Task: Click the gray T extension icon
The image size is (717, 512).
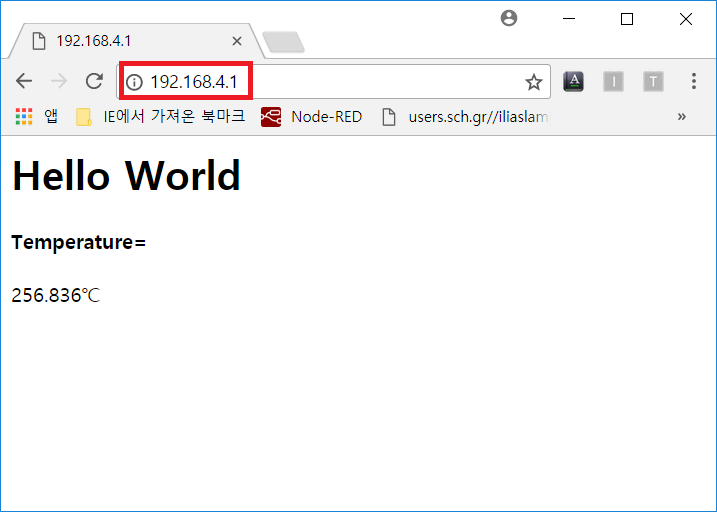Action: click(x=653, y=82)
